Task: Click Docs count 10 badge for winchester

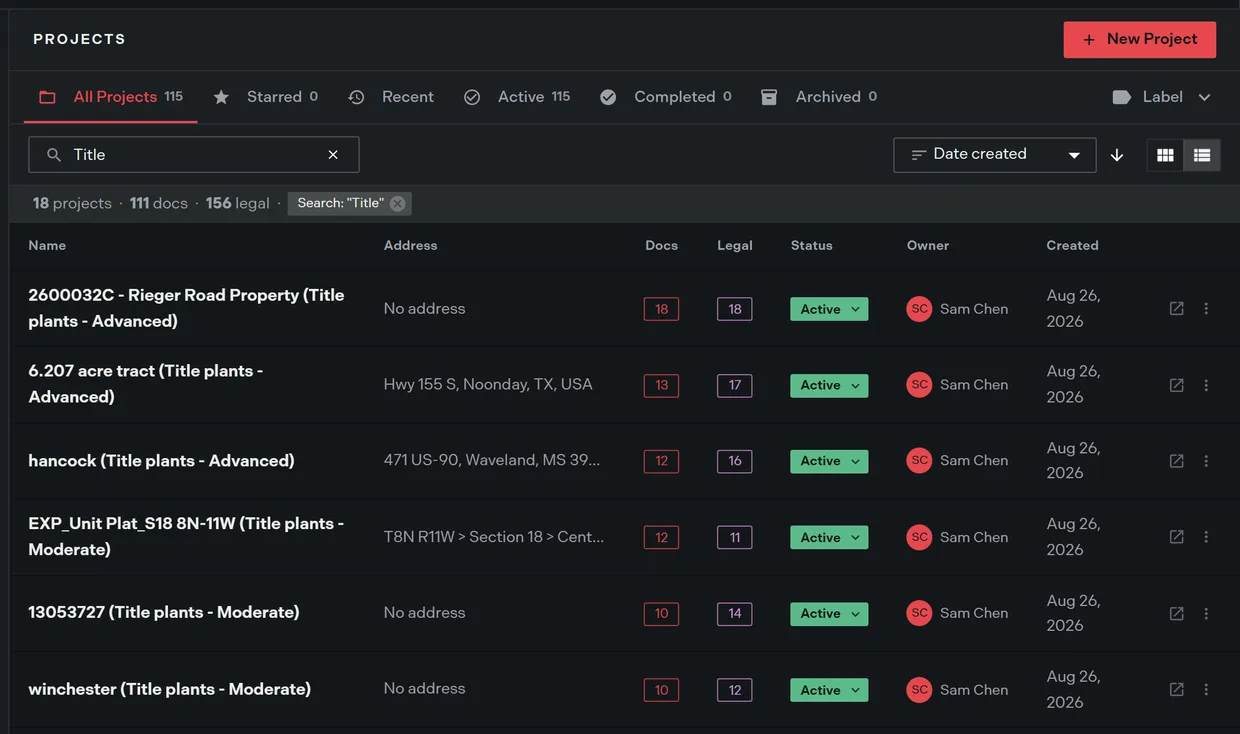Action: (x=661, y=689)
